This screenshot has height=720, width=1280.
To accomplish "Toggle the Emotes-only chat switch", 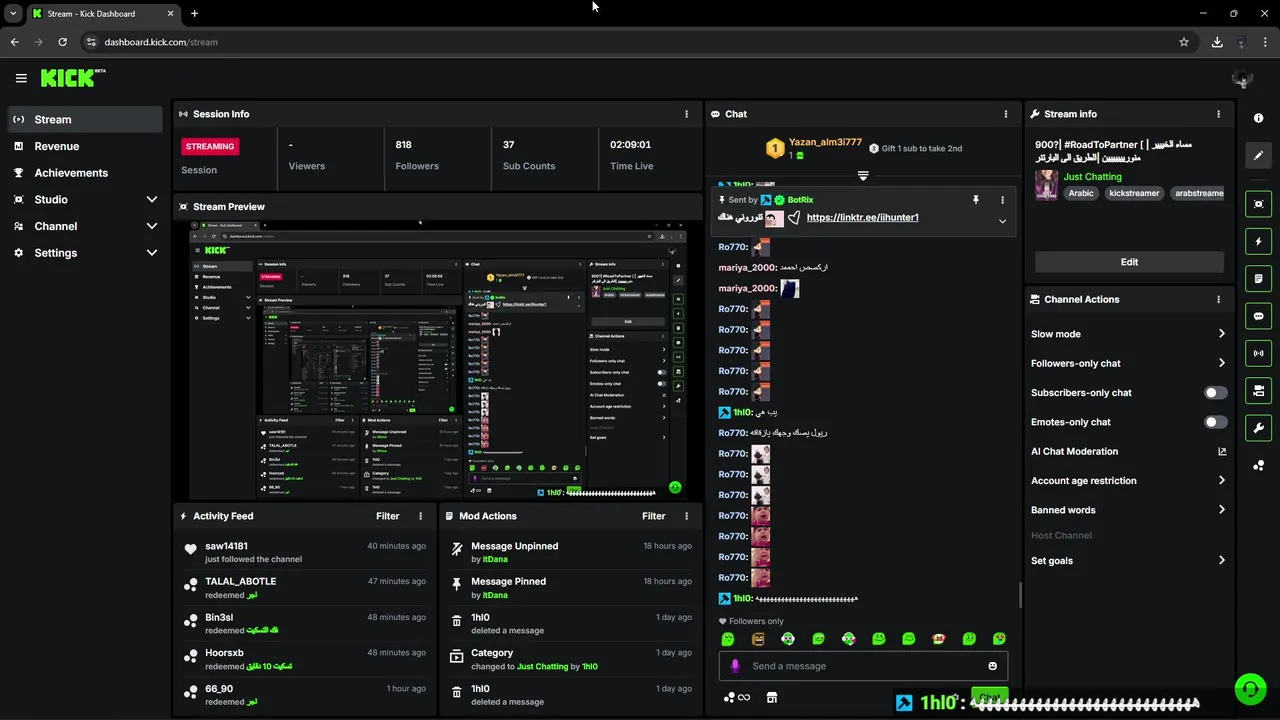I will coord(1215,422).
